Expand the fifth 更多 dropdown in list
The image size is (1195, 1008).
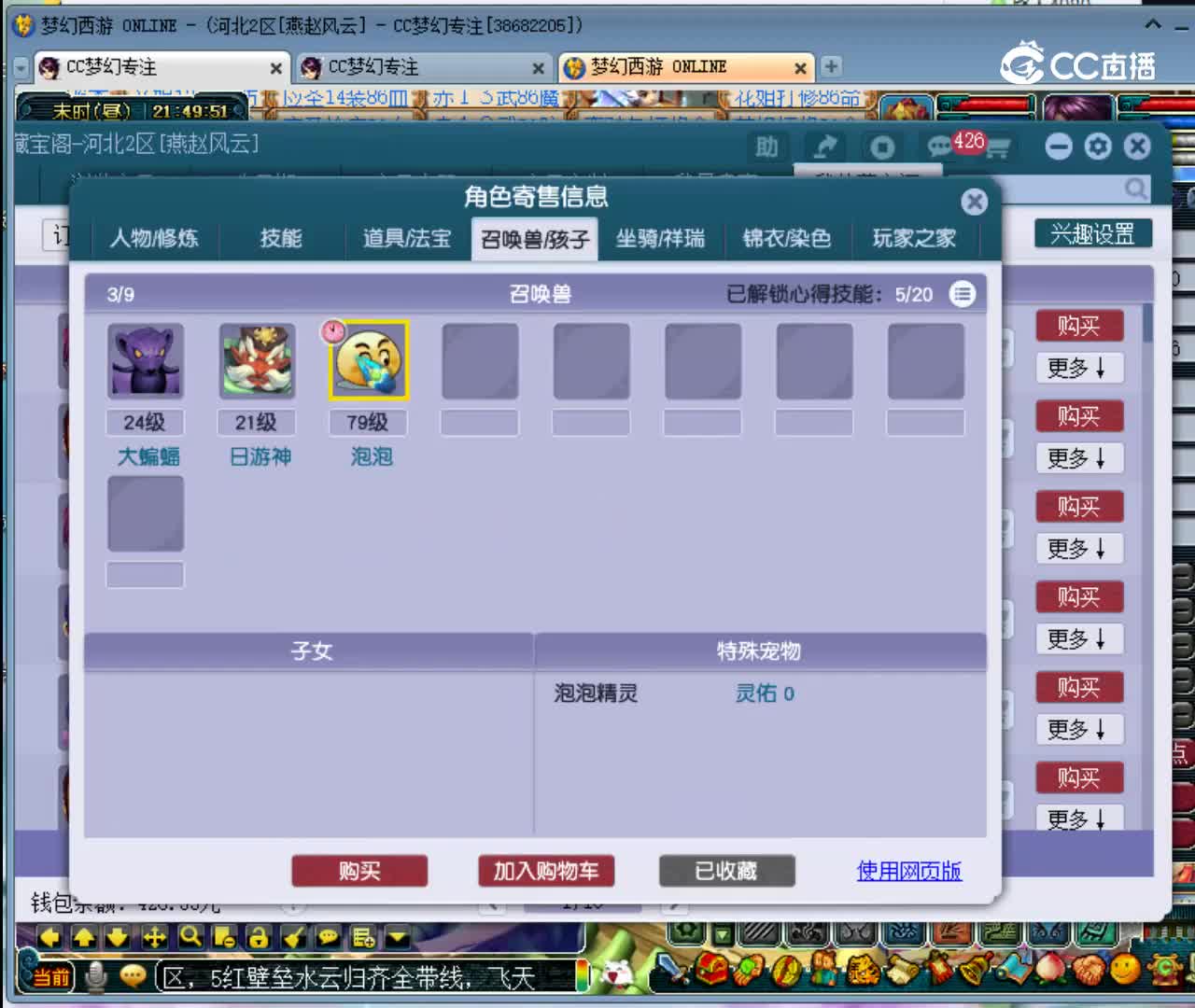coord(1078,730)
